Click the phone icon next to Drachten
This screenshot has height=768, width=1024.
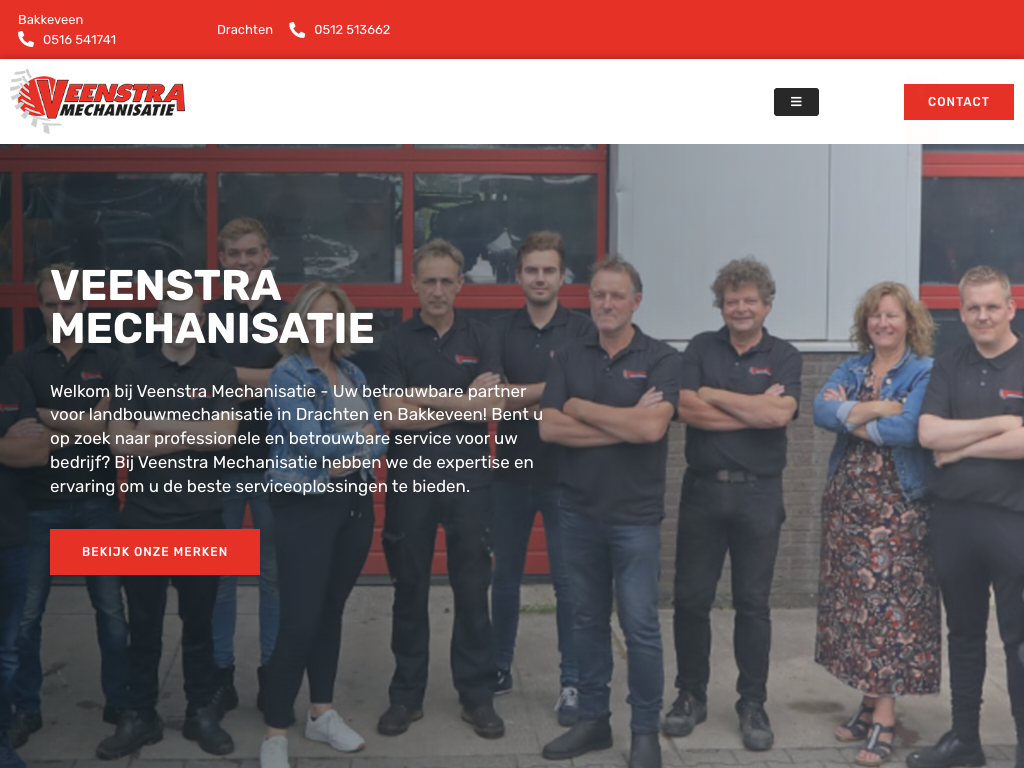[x=297, y=30]
